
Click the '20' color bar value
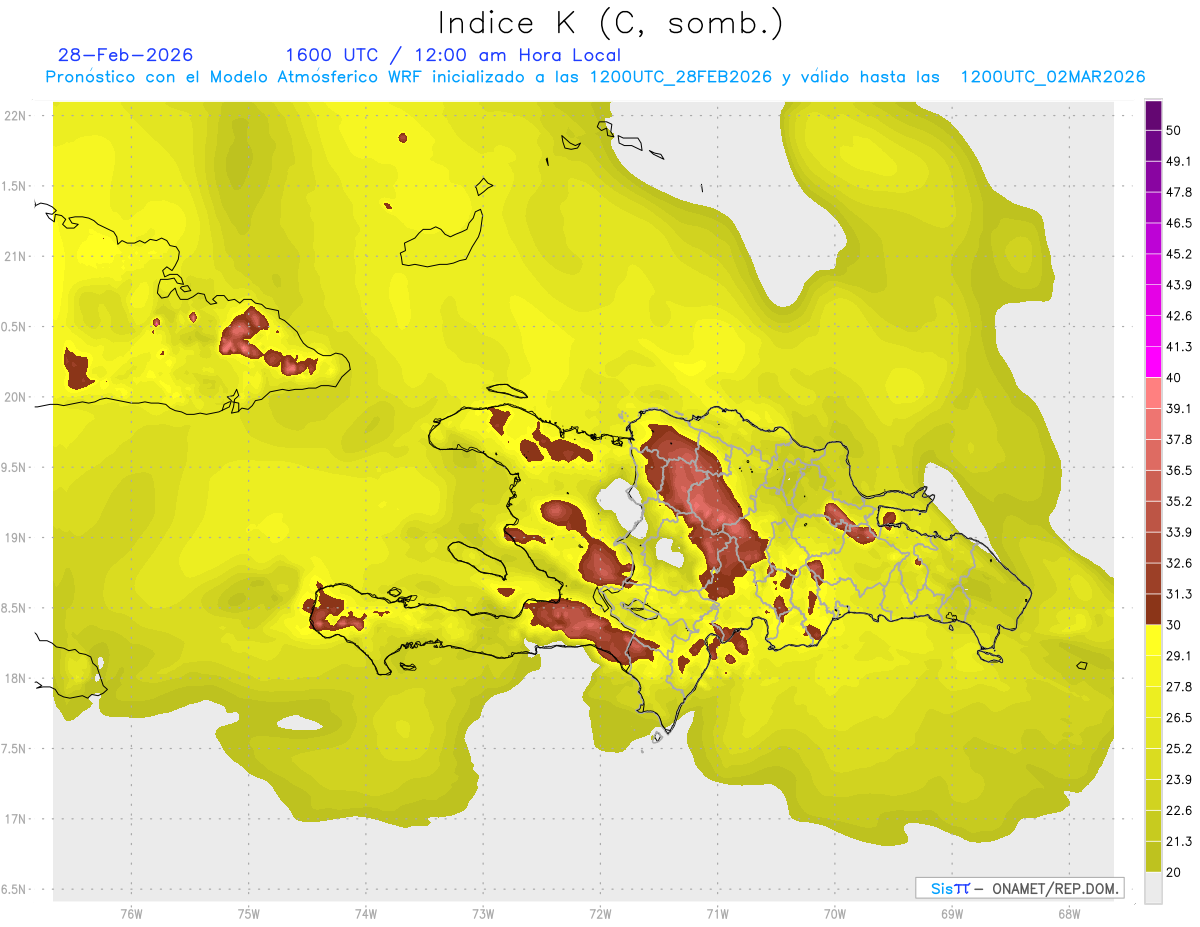1174,873
